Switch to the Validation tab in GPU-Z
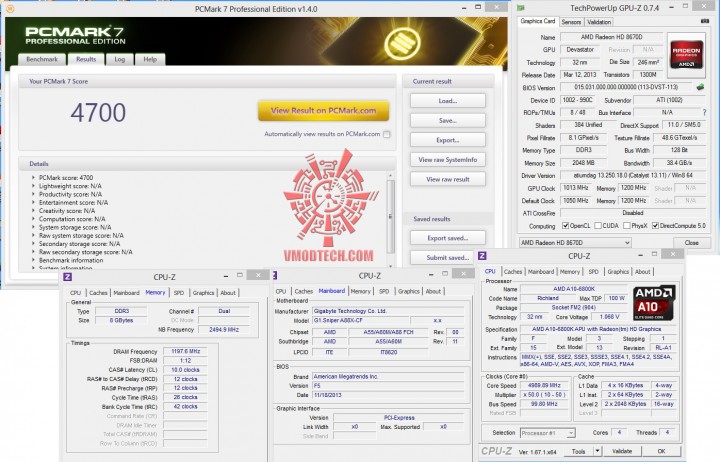Screen dimensions: 720x462 (x=599, y=22)
